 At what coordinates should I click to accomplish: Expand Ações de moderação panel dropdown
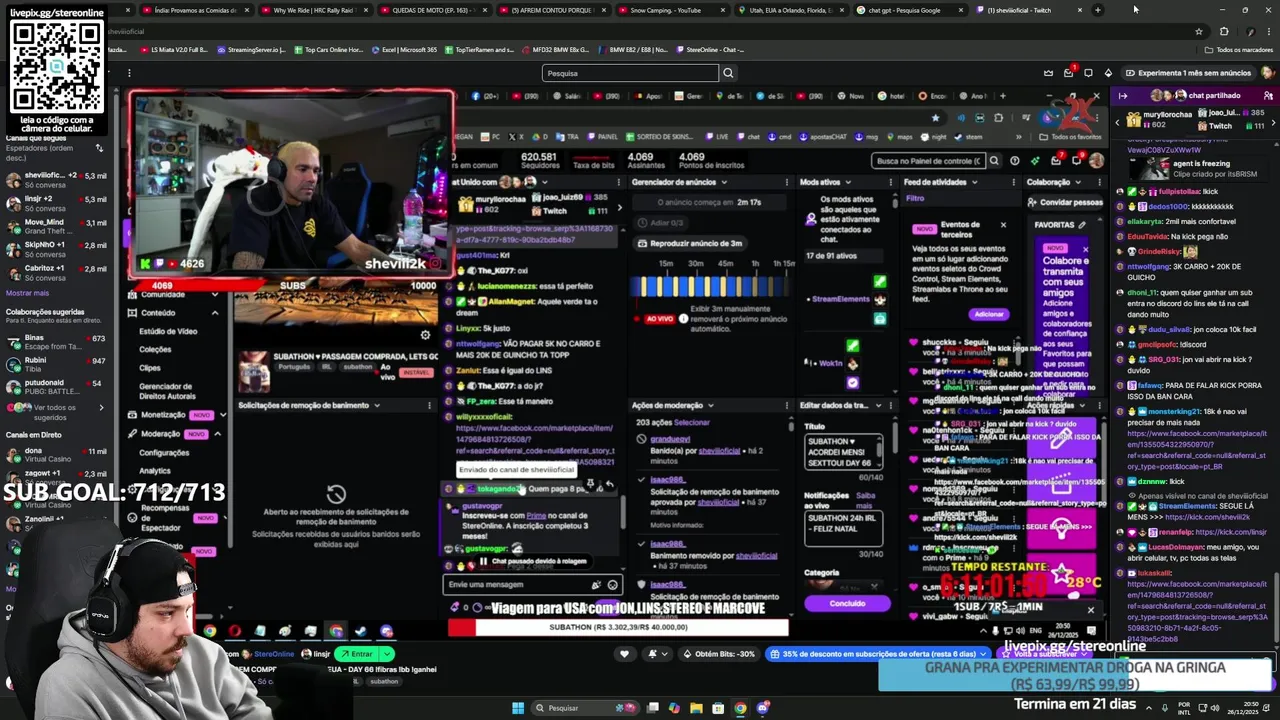pyautogui.click(x=711, y=405)
